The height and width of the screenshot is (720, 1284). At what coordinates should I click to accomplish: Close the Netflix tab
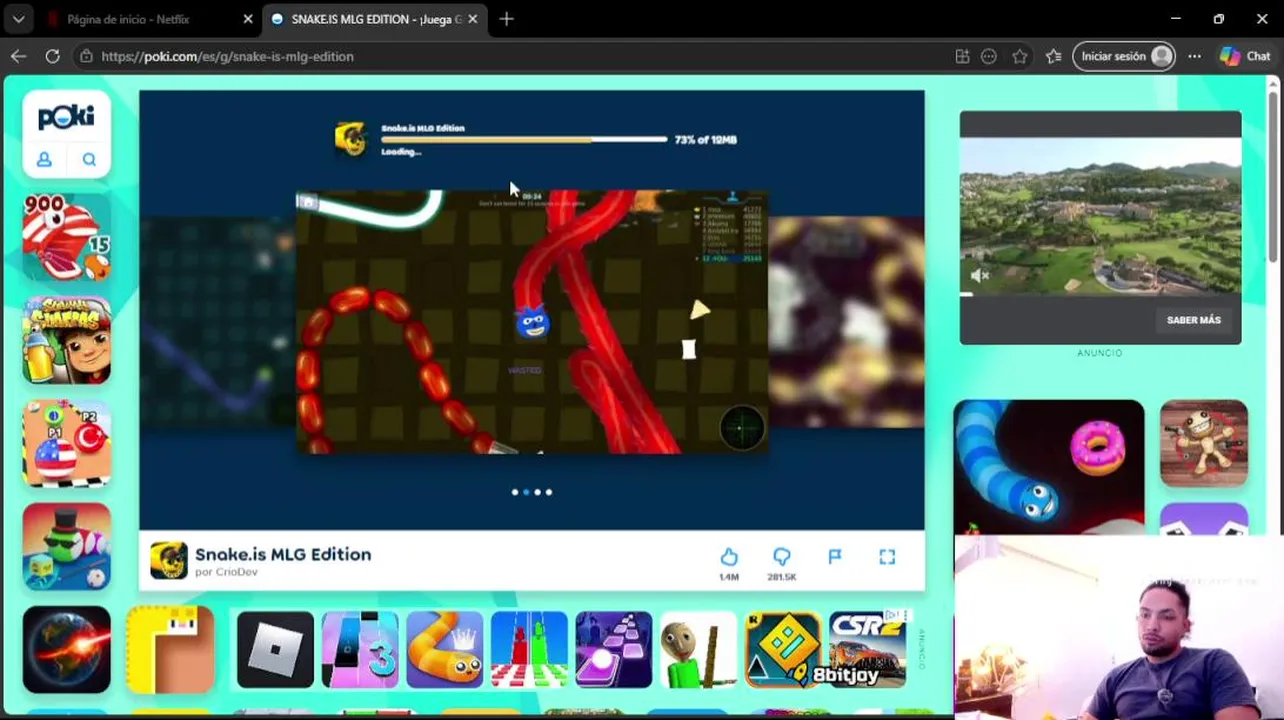[248, 19]
